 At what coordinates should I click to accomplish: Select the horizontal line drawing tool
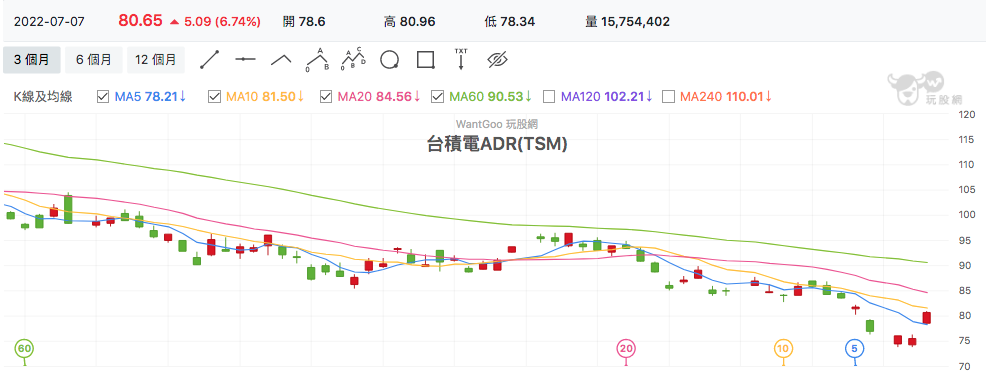[245, 60]
